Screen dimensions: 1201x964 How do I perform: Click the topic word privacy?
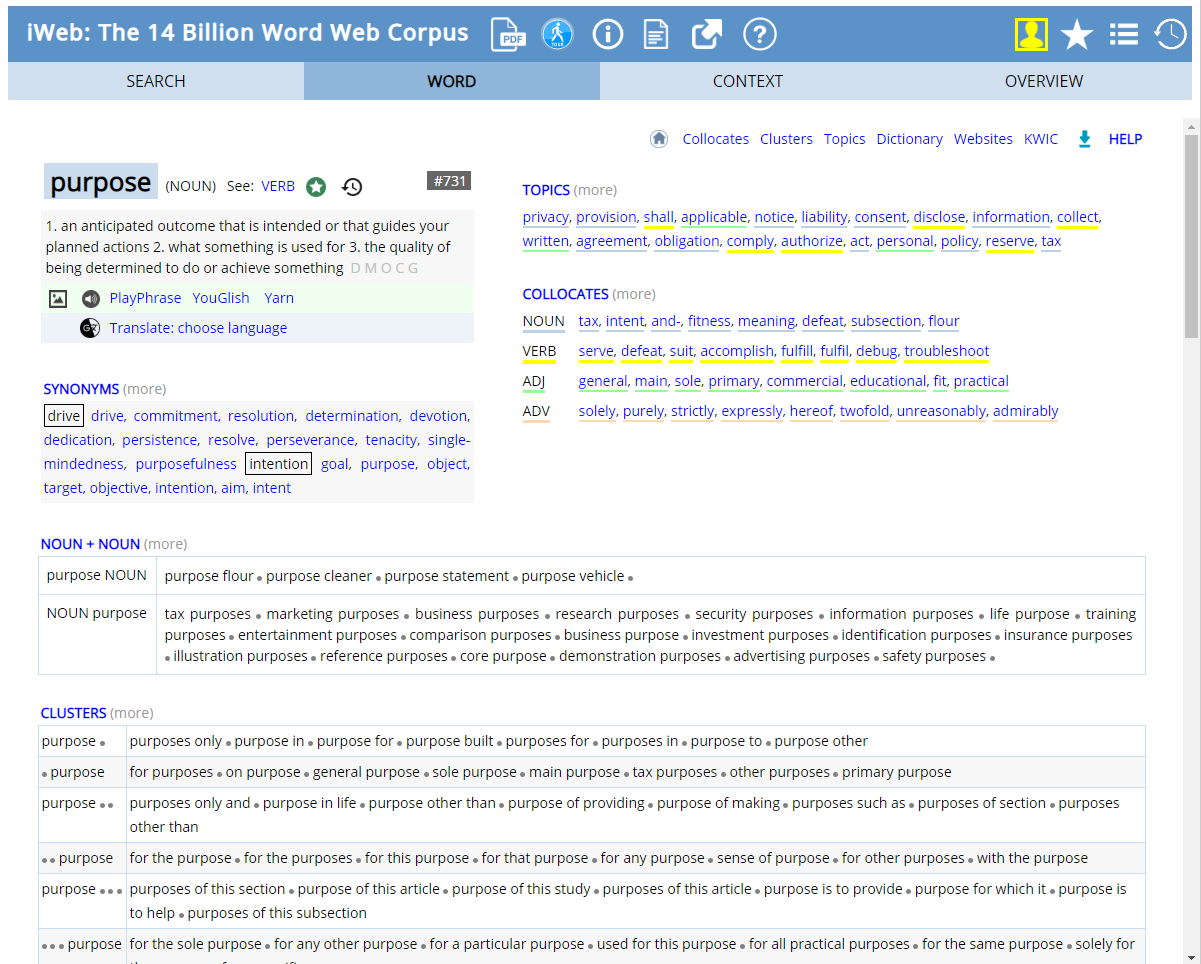tap(545, 217)
